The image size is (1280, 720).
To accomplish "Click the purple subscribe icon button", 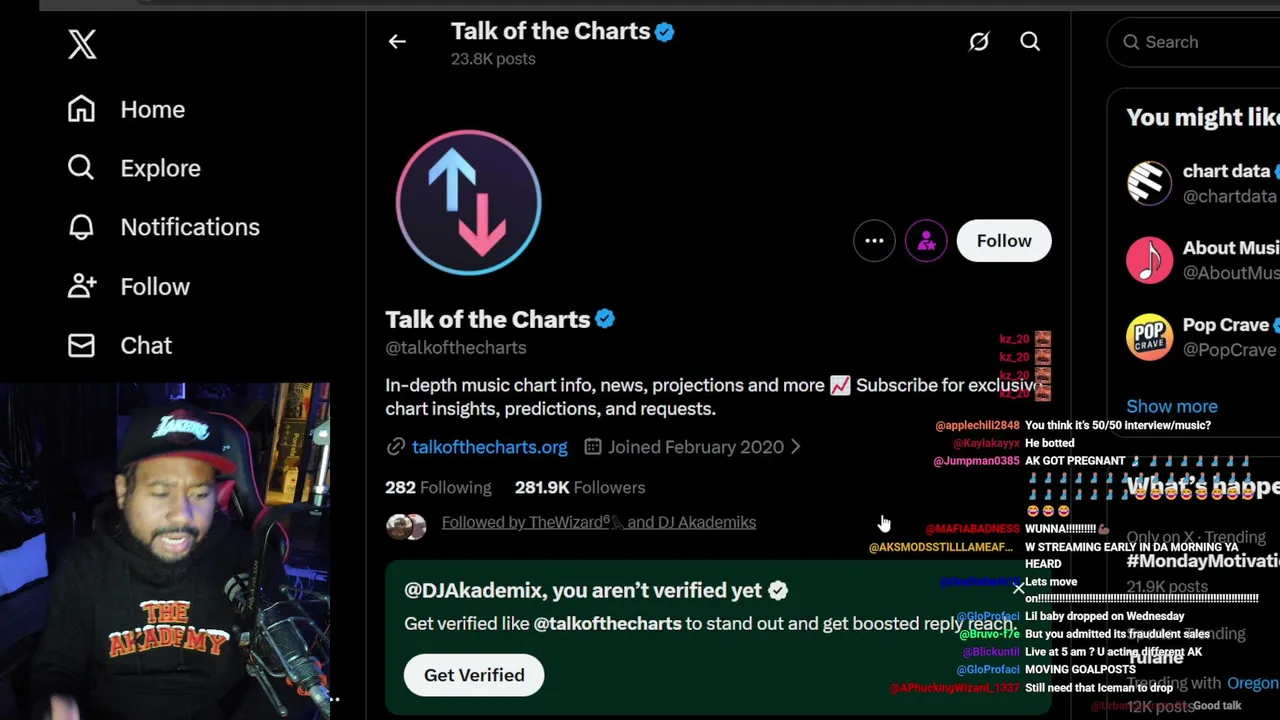I will (x=926, y=241).
